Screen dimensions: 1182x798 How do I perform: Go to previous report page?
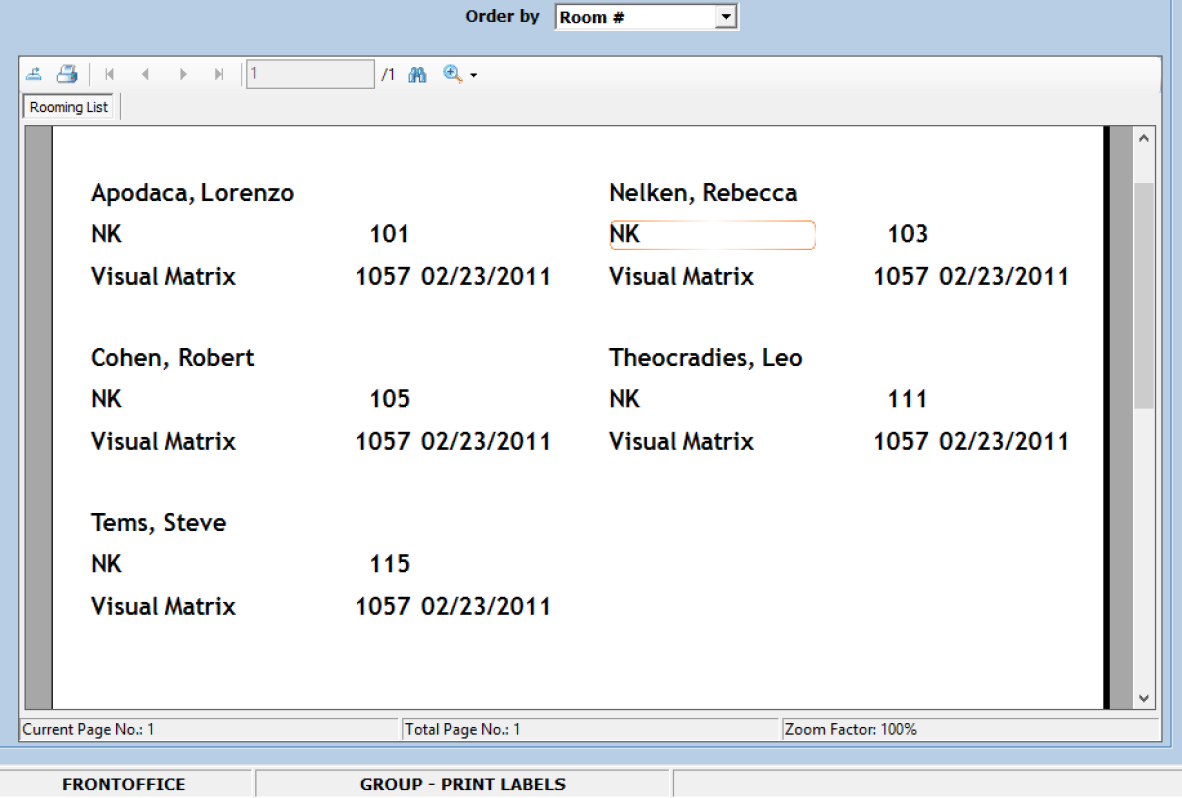click(x=145, y=74)
